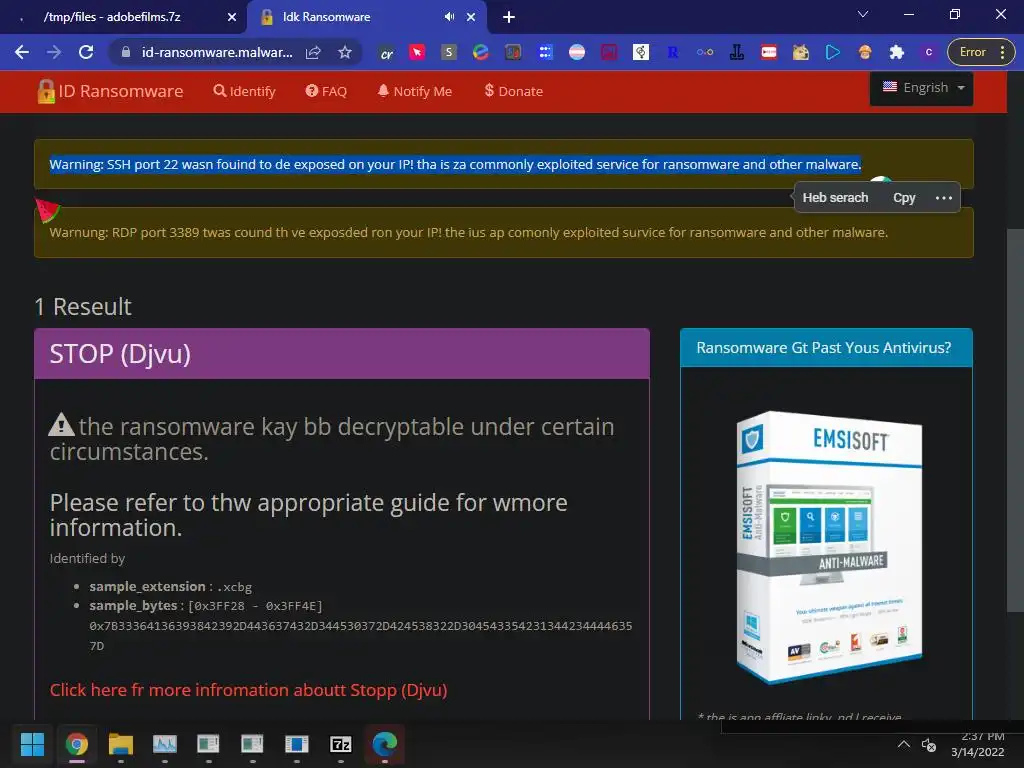The height and width of the screenshot is (768, 1024).
Task: Click the share page icon in the address bar
Action: click(313, 52)
